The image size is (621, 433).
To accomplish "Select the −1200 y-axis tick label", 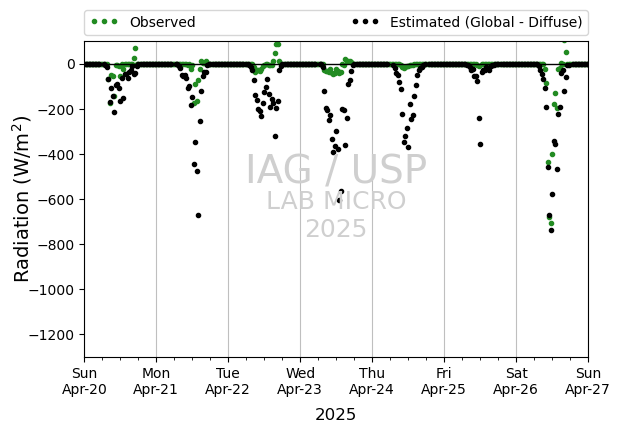I will point(52,336).
